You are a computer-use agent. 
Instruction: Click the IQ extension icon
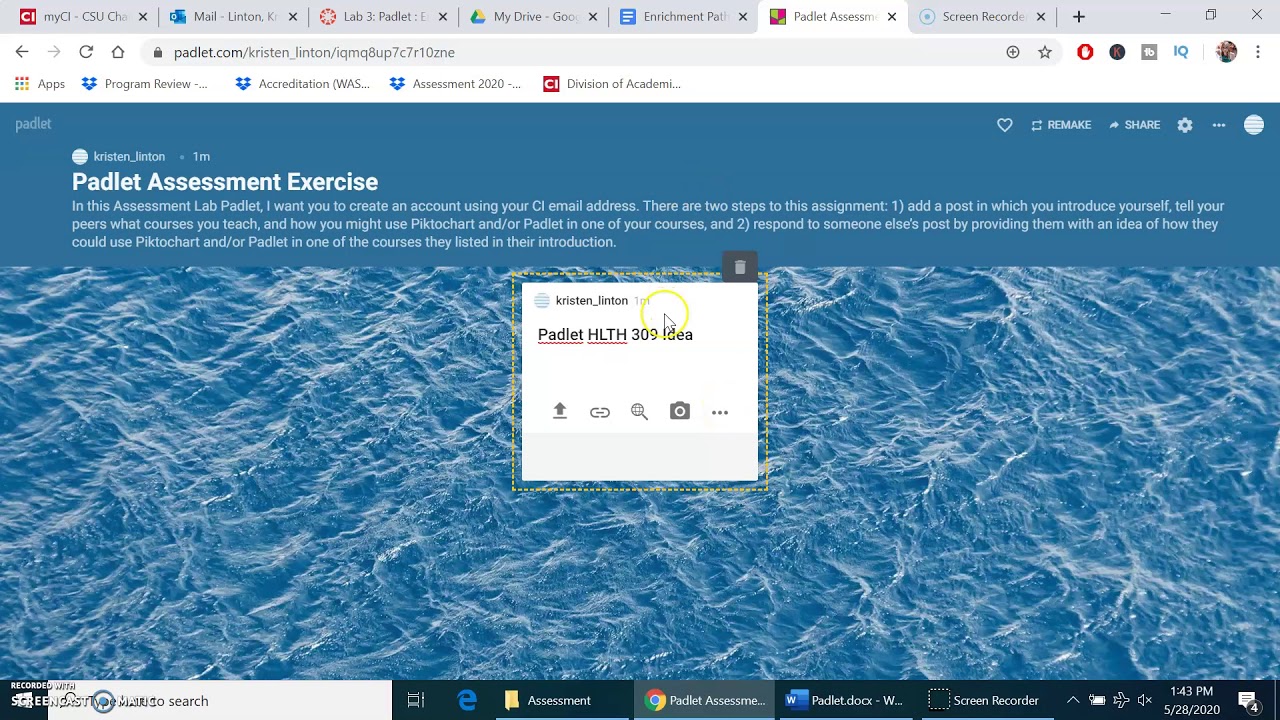point(1181,52)
